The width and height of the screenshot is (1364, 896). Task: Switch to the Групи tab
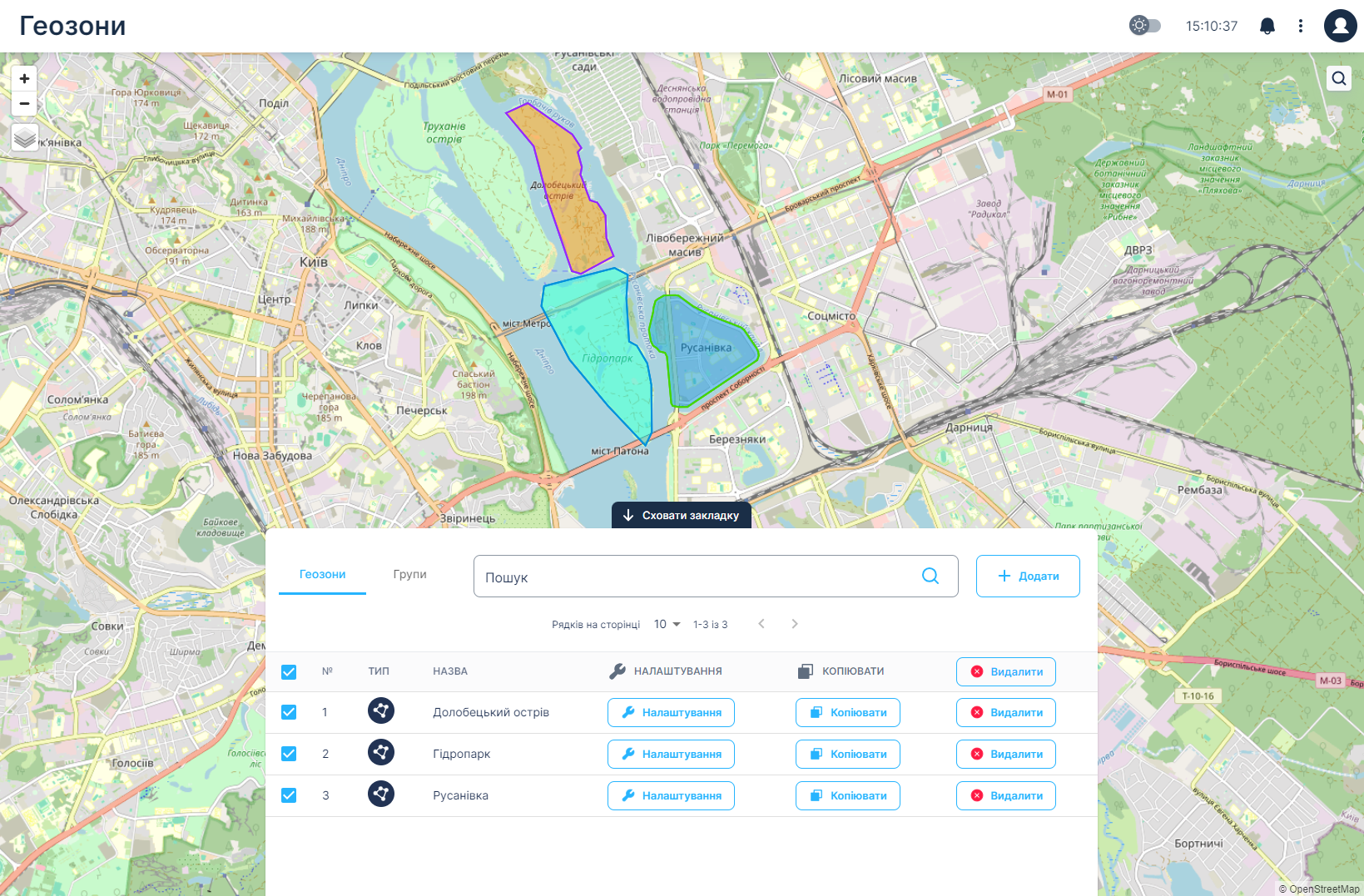pyautogui.click(x=409, y=574)
